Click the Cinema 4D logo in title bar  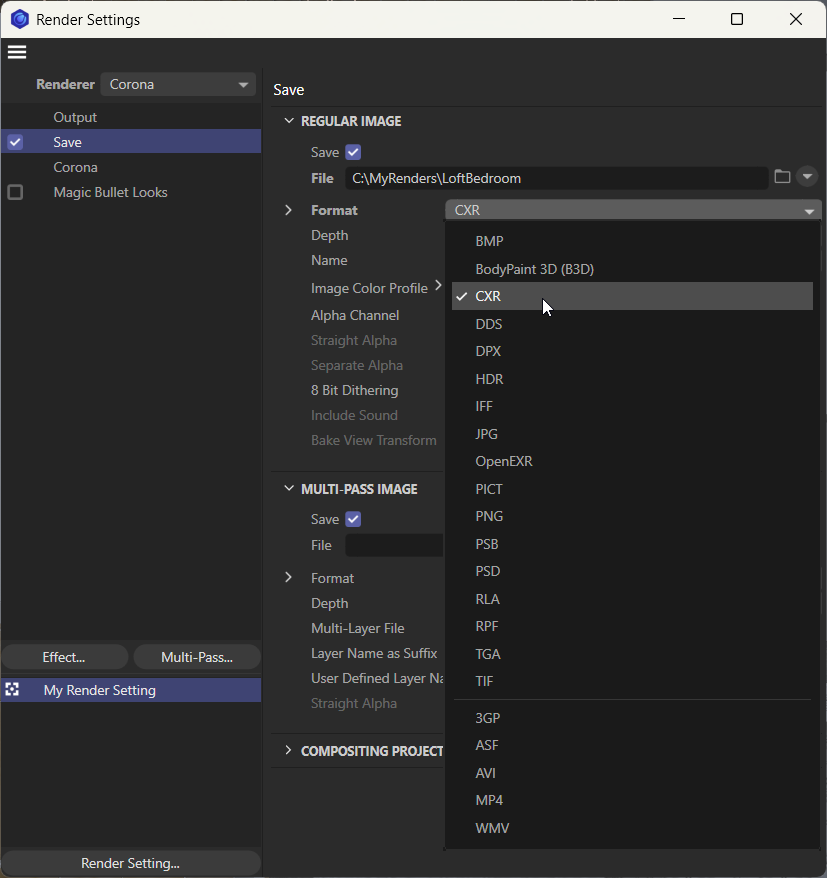(20, 19)
